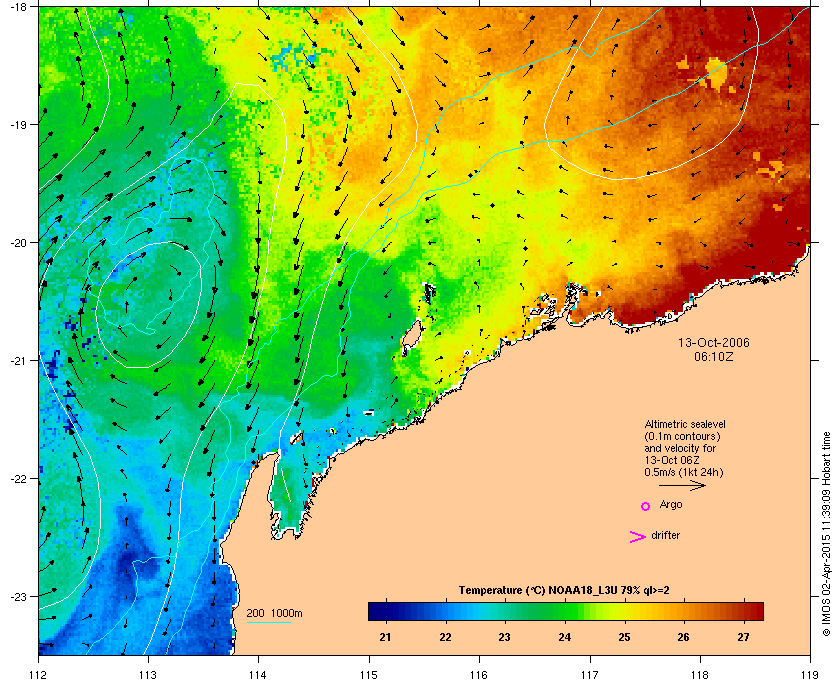Click the dark blue 21°C end of colorbar
The image size is (840, 680).
point(376,611)
